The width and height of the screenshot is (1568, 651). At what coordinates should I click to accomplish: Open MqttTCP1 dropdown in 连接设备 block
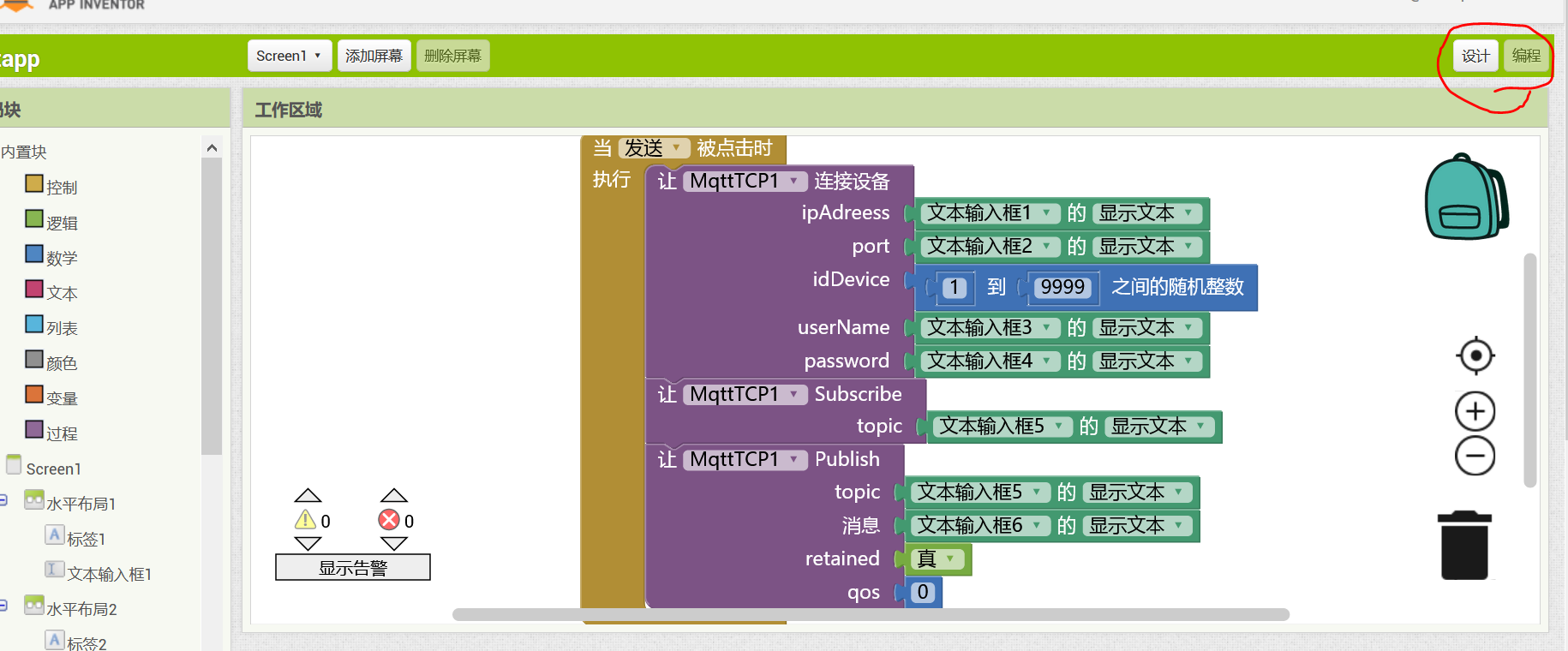click(744, 181)
